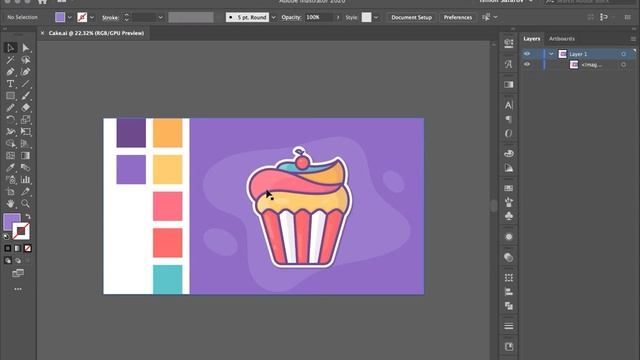
Task: Open align-to dropdown beside Preferences
Action: pyautogui.click(x=495, y=17)
